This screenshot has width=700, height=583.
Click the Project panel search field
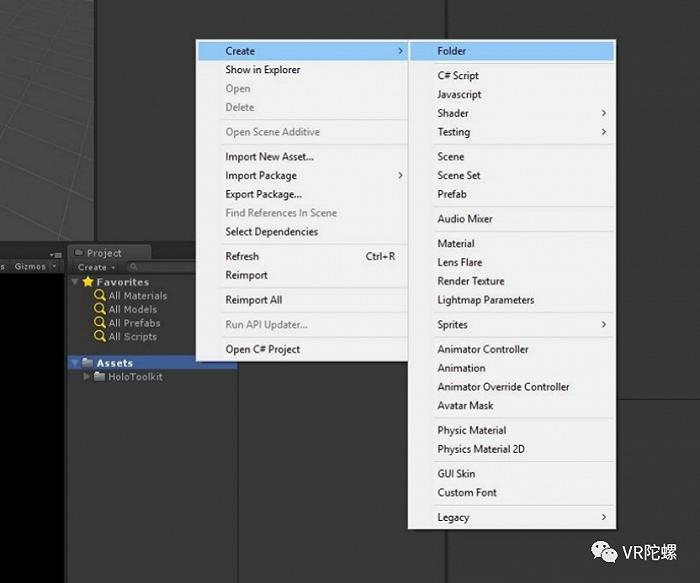[x=161, y=267]
